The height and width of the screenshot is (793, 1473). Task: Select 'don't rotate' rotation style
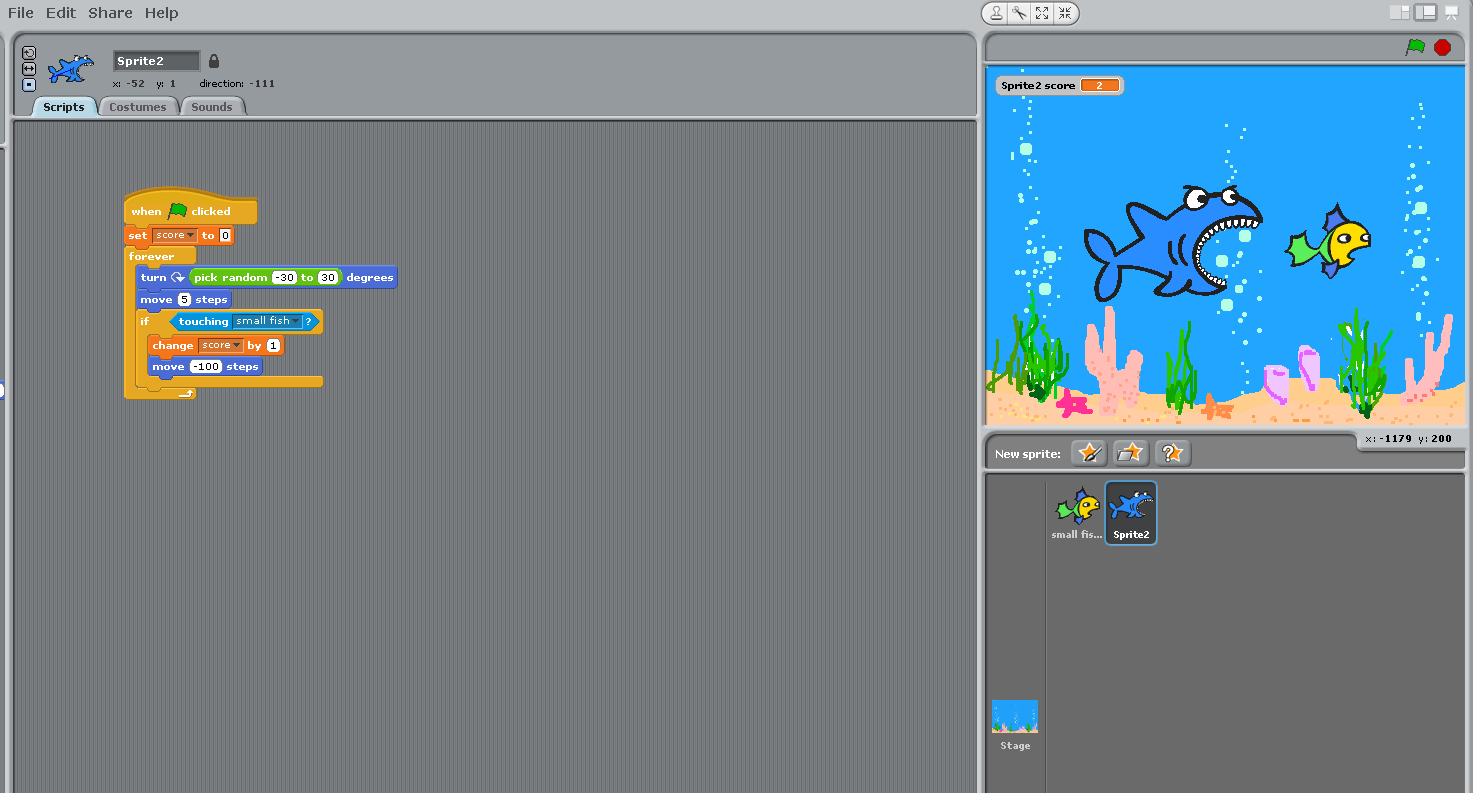29,84
